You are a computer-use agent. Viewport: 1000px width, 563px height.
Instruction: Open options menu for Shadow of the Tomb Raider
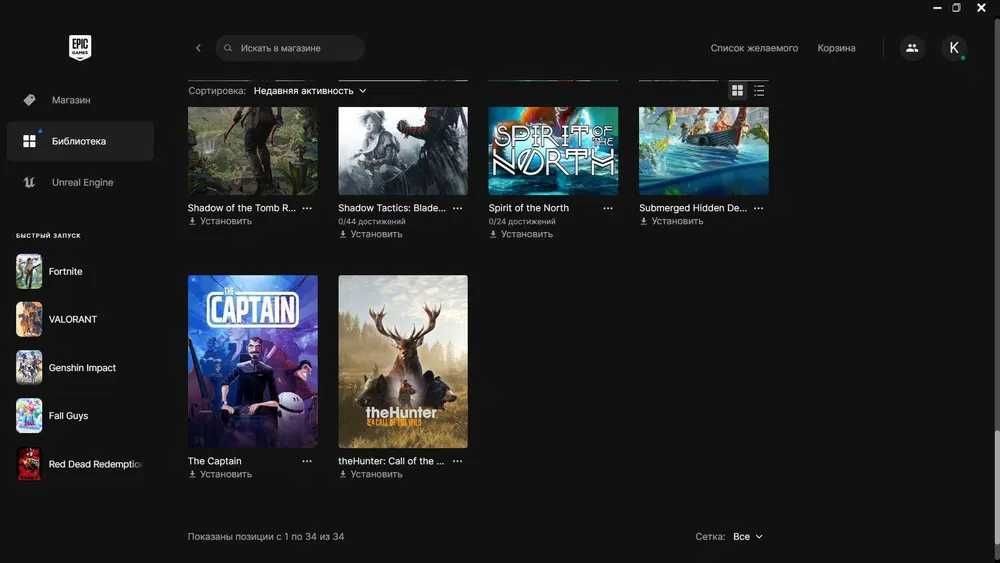[307, 208]
